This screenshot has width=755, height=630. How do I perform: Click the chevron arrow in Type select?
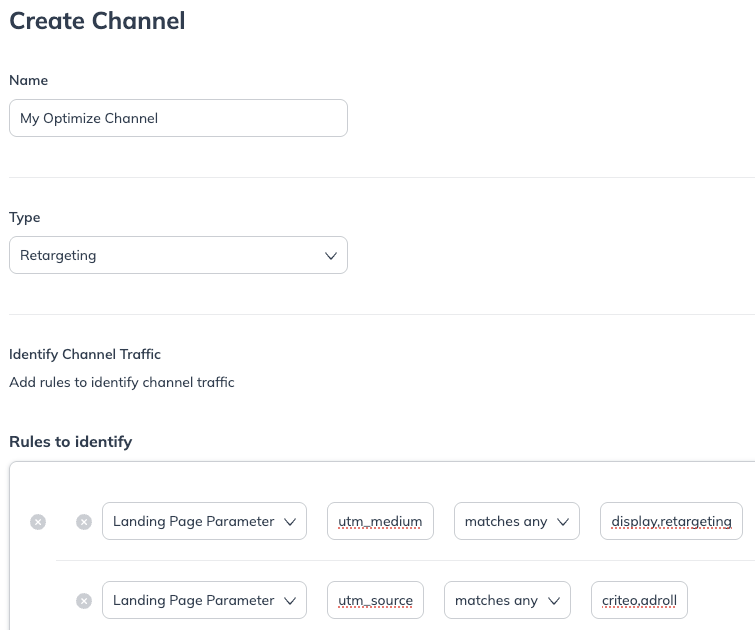point(331,256)
